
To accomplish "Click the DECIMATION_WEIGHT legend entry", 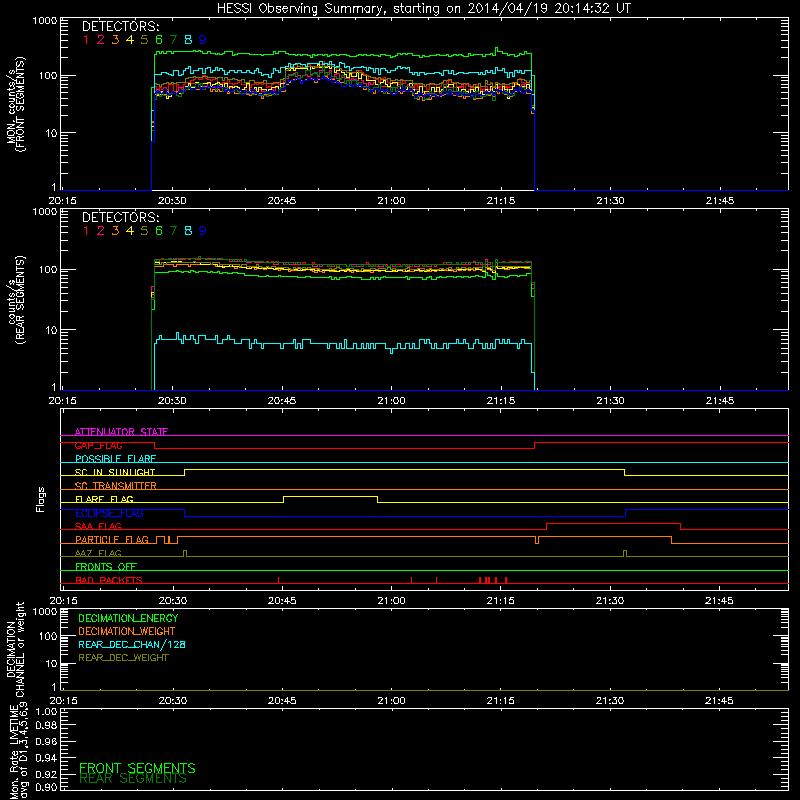I will [127, 631].
